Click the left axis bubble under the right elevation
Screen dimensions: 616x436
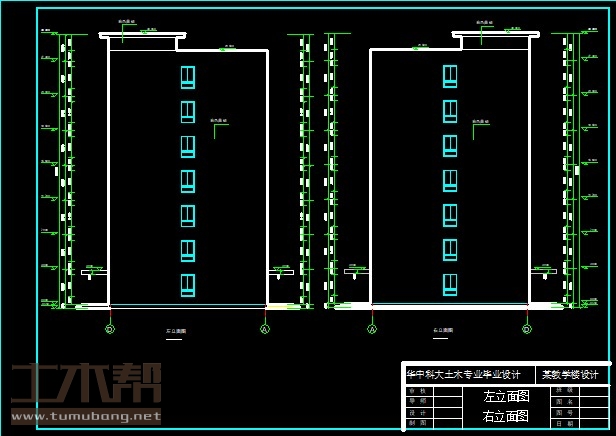click(x=371, y=328)
